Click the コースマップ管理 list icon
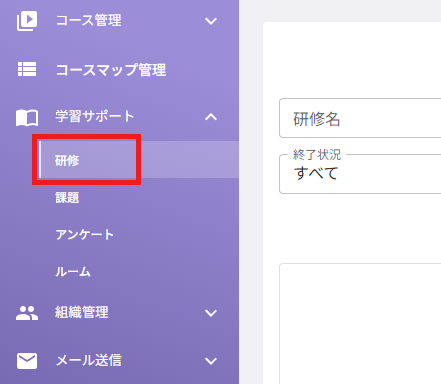The image size is (441, 384). [x=27, y=69]
